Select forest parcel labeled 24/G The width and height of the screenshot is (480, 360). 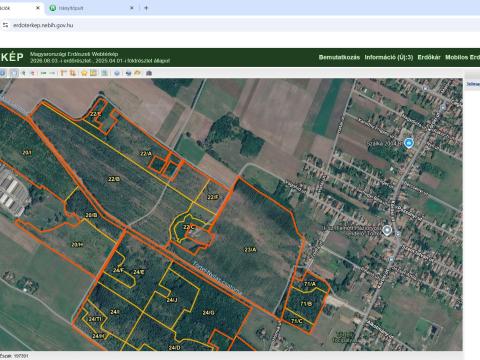point(208,313)
